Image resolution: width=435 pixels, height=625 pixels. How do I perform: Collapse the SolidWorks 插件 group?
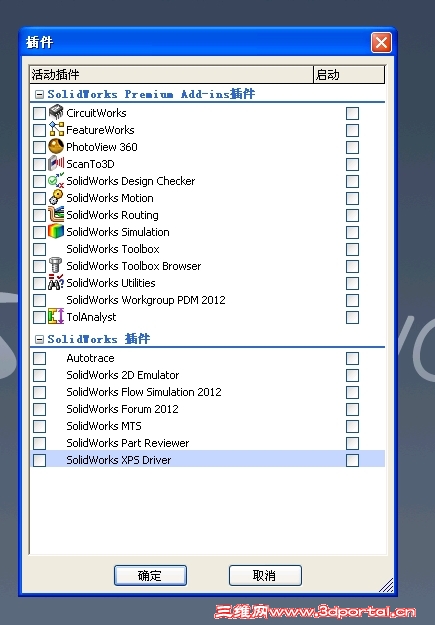coord(39,339)
